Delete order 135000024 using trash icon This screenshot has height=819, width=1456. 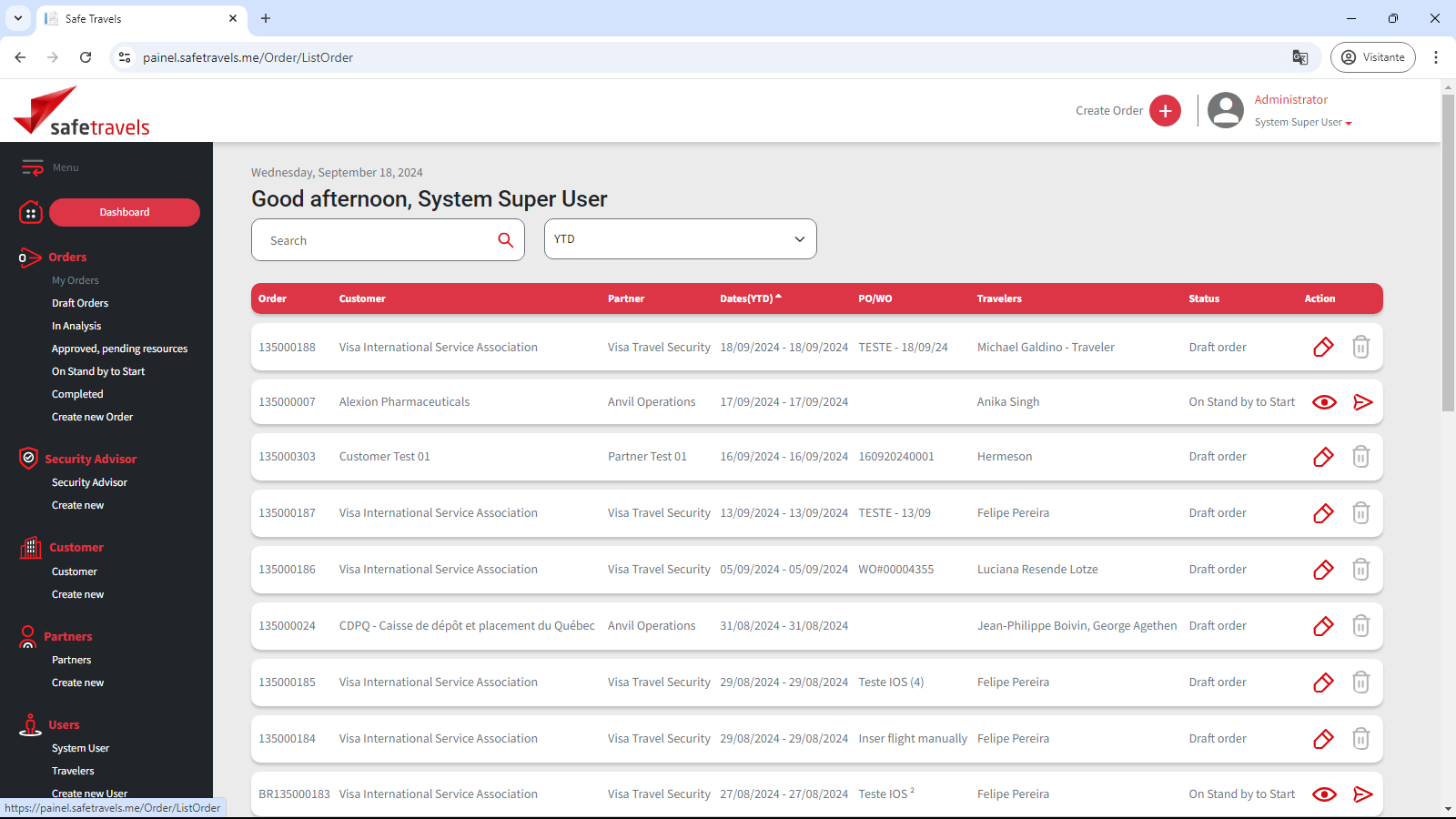click(1360, 626)
